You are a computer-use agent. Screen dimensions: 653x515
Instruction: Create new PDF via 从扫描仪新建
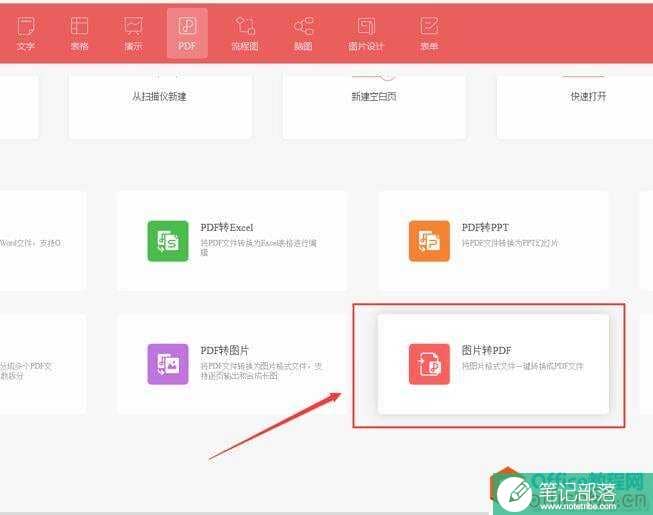[160, 106]
